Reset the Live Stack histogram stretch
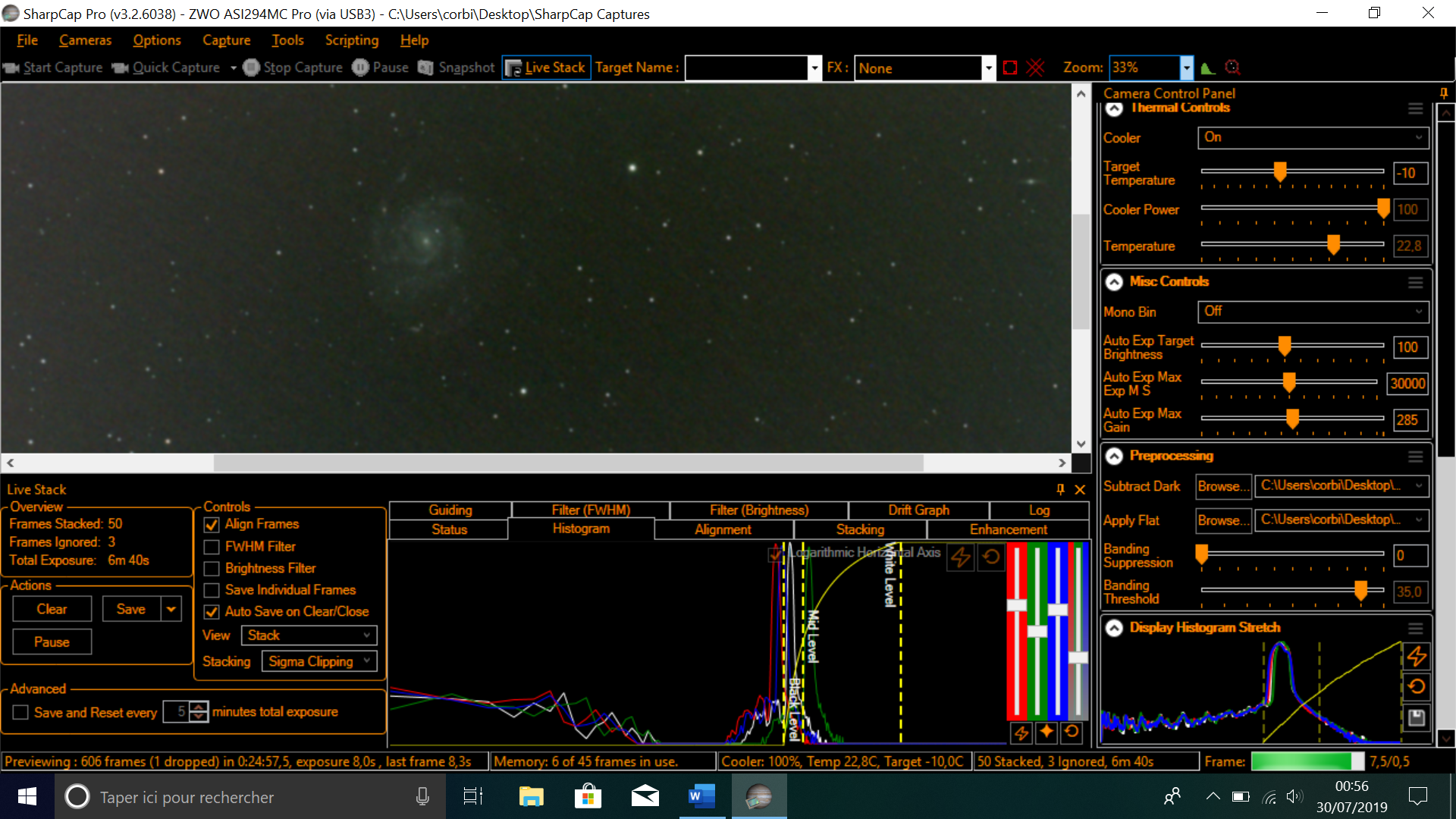 [990, 557]
